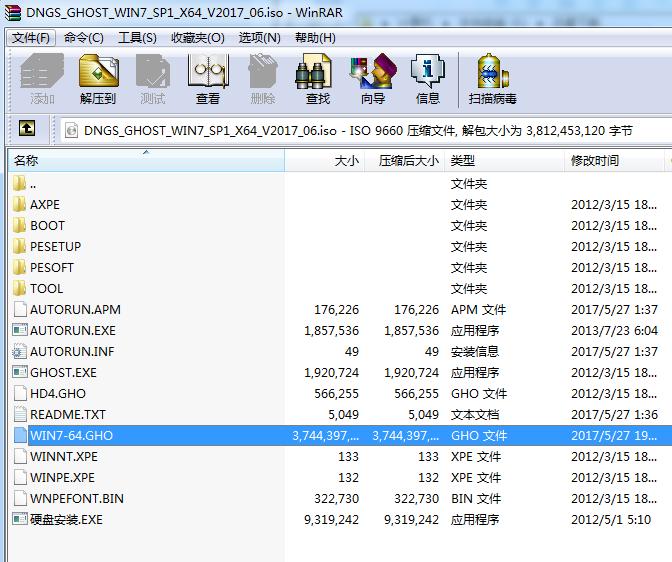Open the 文件(F) menu

(x=31, y=38)
